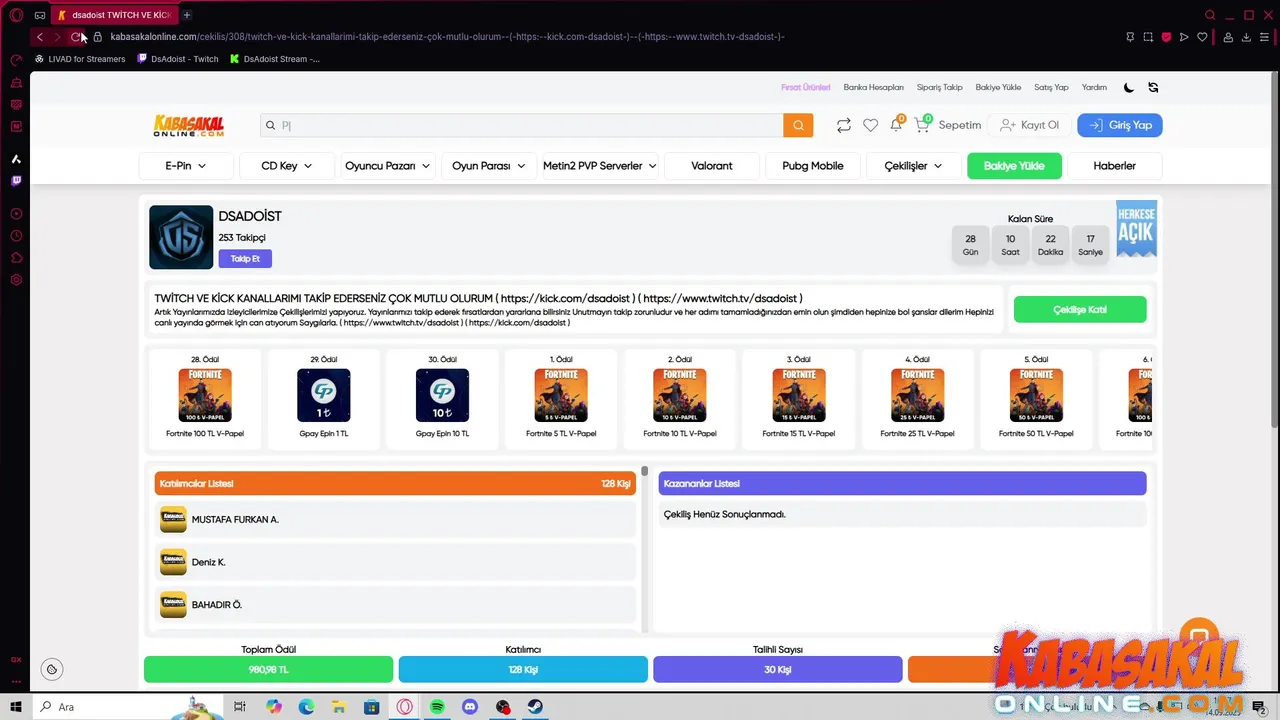Click the refresh arrows icon beside Yardım

coord(1153,87)
